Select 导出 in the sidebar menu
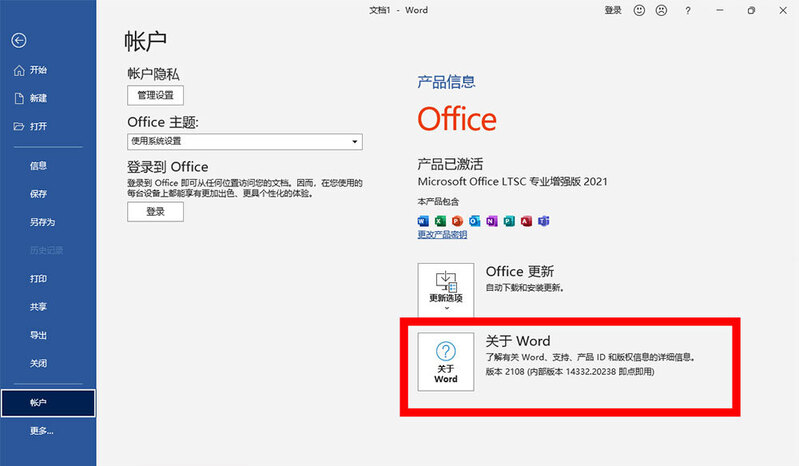This screenshot has height=466, width=799. (x=38, y=335)
